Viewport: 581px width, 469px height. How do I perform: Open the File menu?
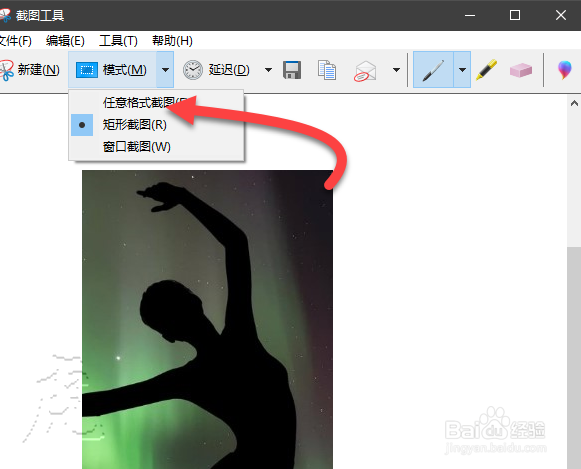[x=15, y=40]
